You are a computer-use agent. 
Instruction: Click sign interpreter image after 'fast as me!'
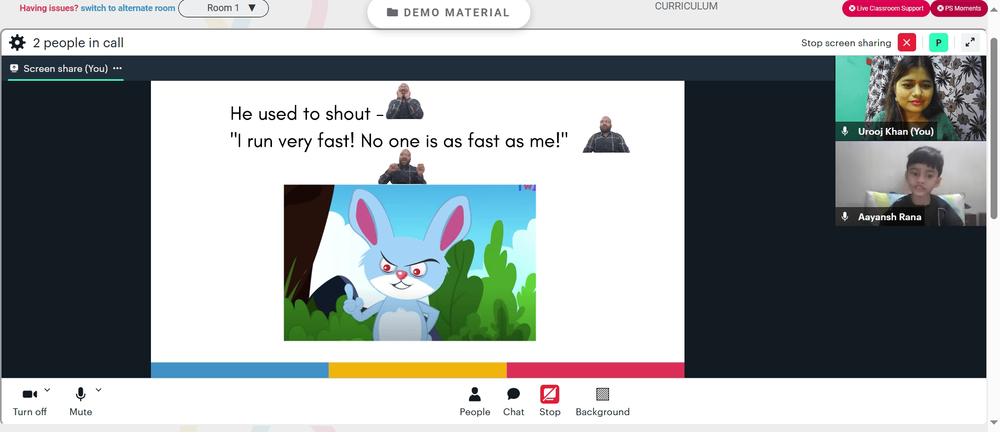pyautogui.click(x=606, y=135)
